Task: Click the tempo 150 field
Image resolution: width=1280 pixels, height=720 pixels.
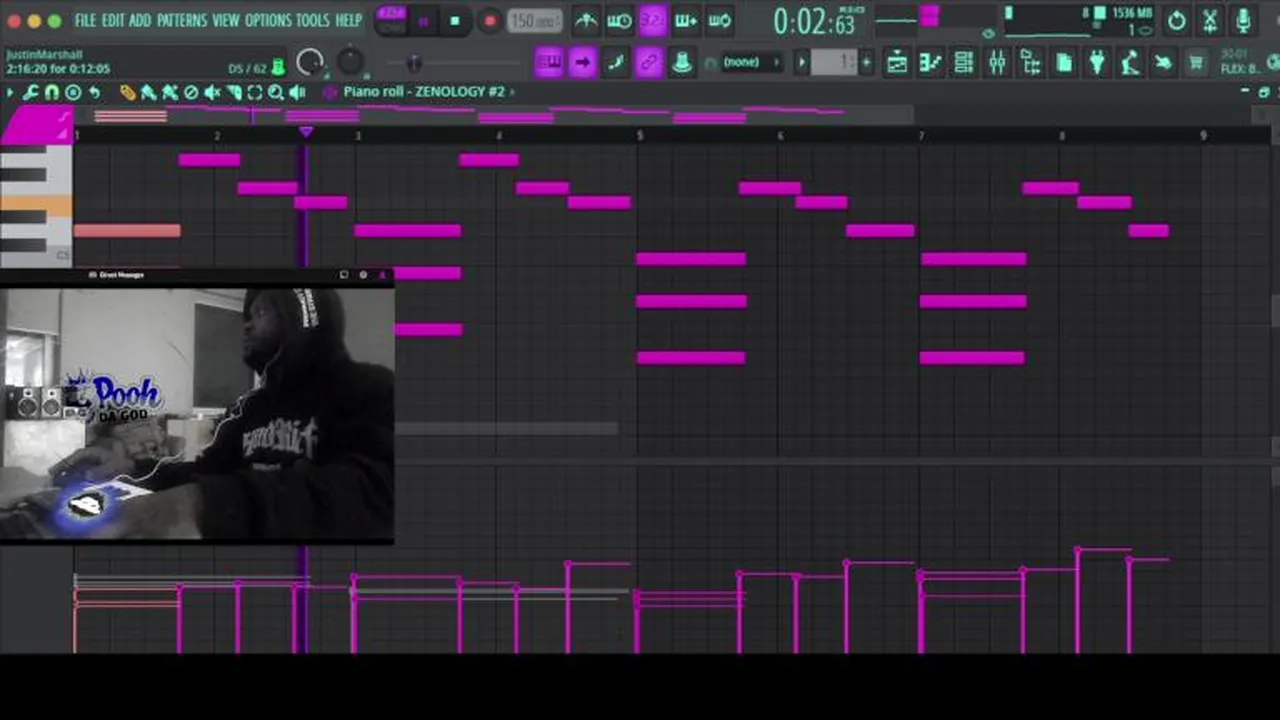Action: point(534,20)
